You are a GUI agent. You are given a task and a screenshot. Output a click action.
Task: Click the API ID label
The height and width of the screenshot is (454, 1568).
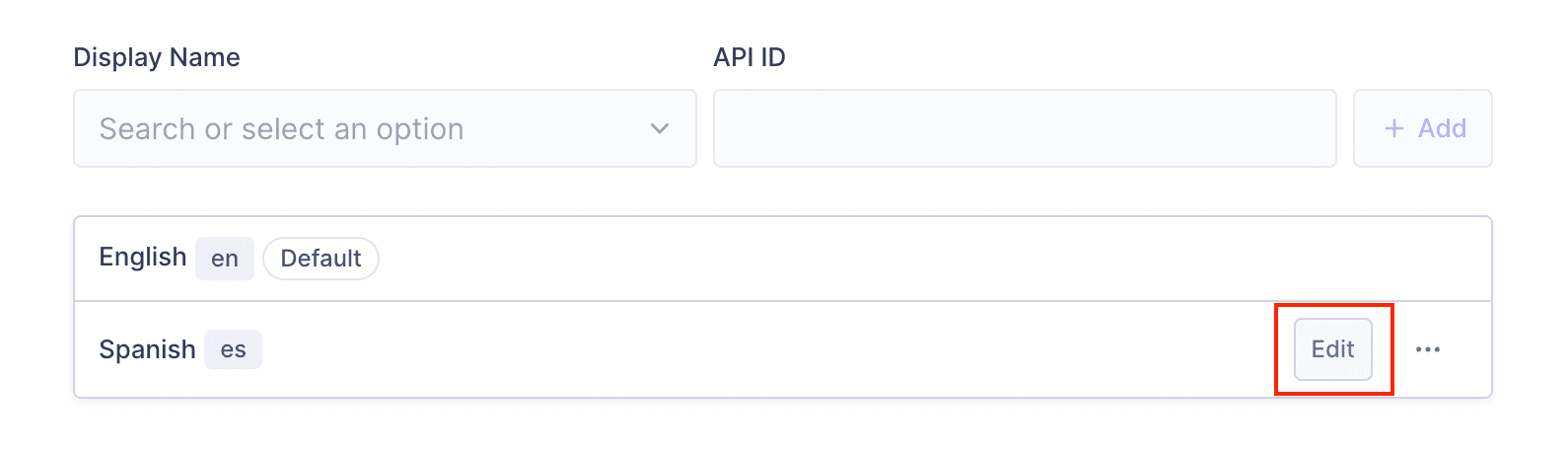coord(749,57)
